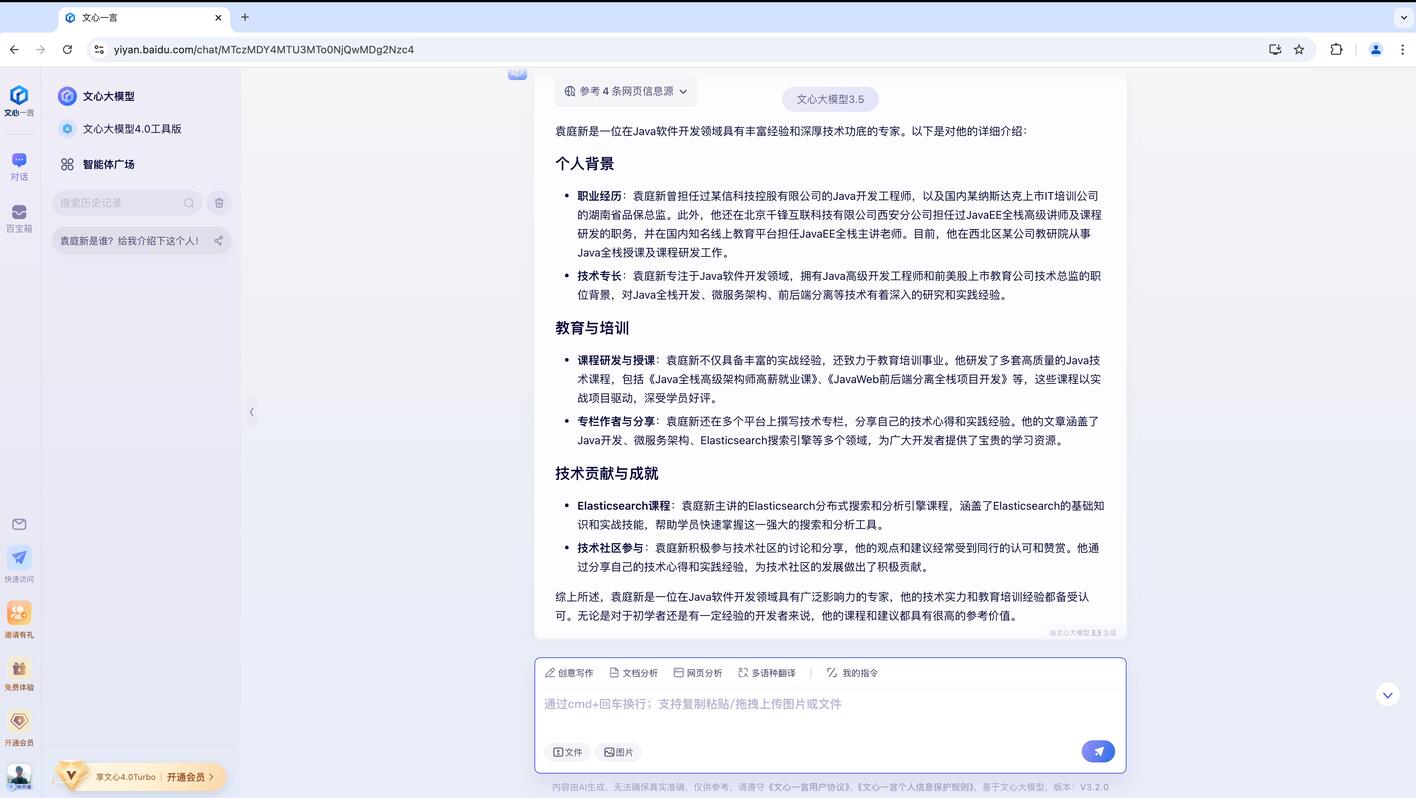Open the 百宝箱 toolbox
The height and width of the screenshot is (798, 1416).
[x=19, y=218]
